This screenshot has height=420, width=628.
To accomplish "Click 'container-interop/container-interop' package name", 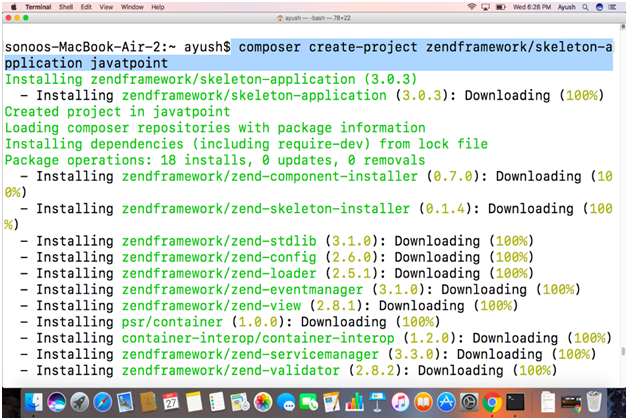I will 258,338.
